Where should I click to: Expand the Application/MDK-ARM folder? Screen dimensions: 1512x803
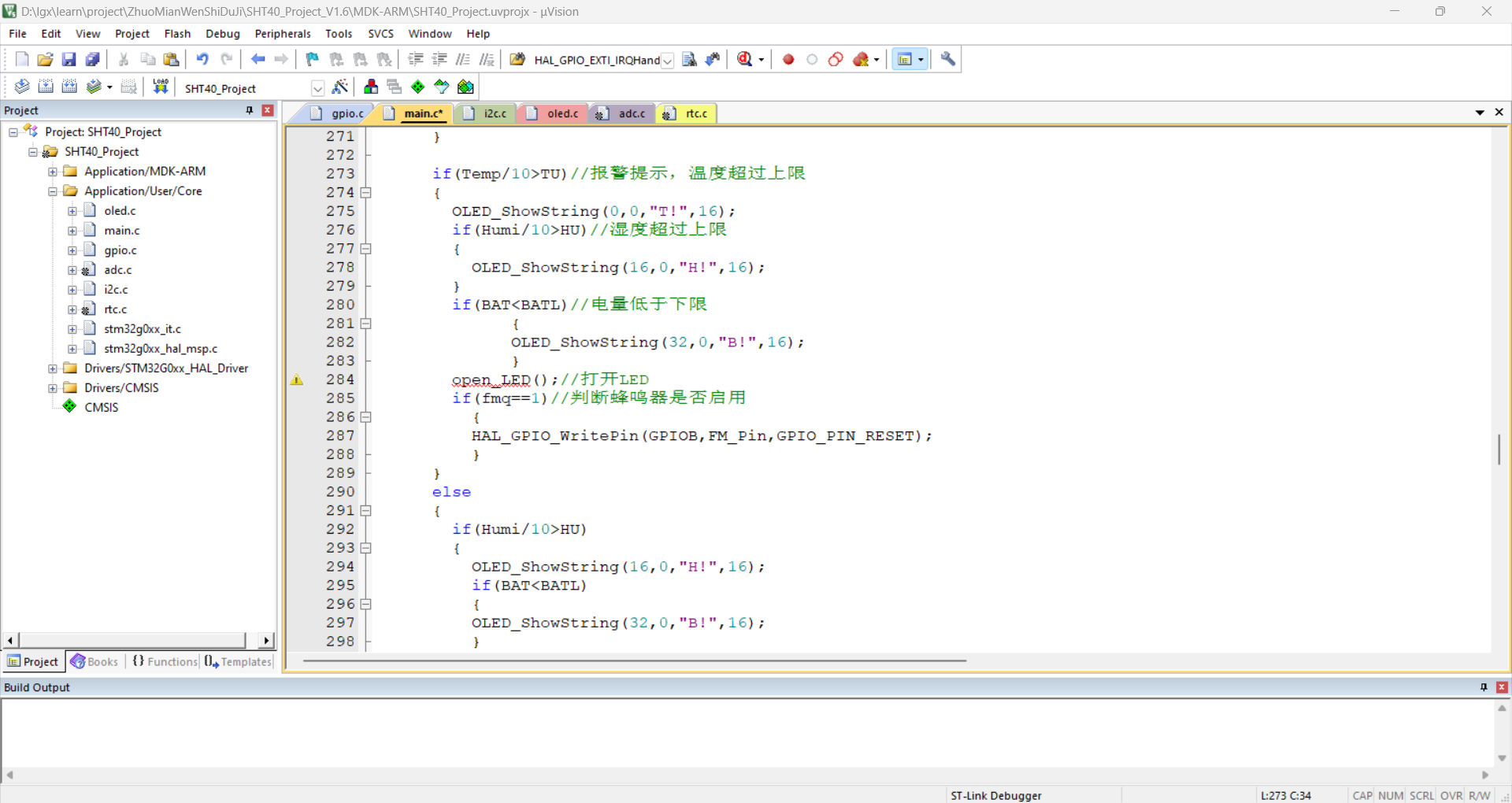53,172
